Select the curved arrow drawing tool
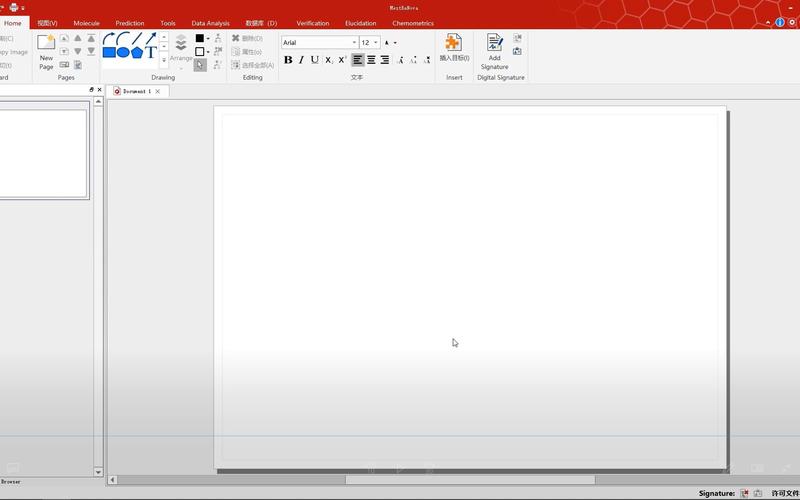This screenshot has height=500, width=800. coord(109,38)
